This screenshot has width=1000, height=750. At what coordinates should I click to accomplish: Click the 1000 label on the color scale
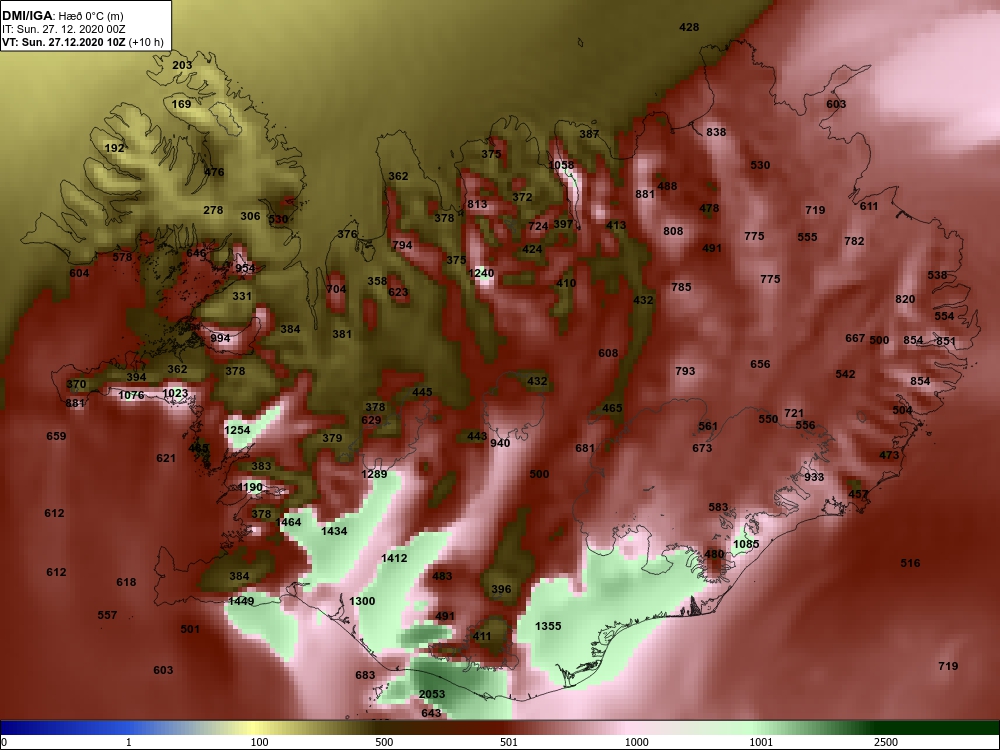coord(636,742)
